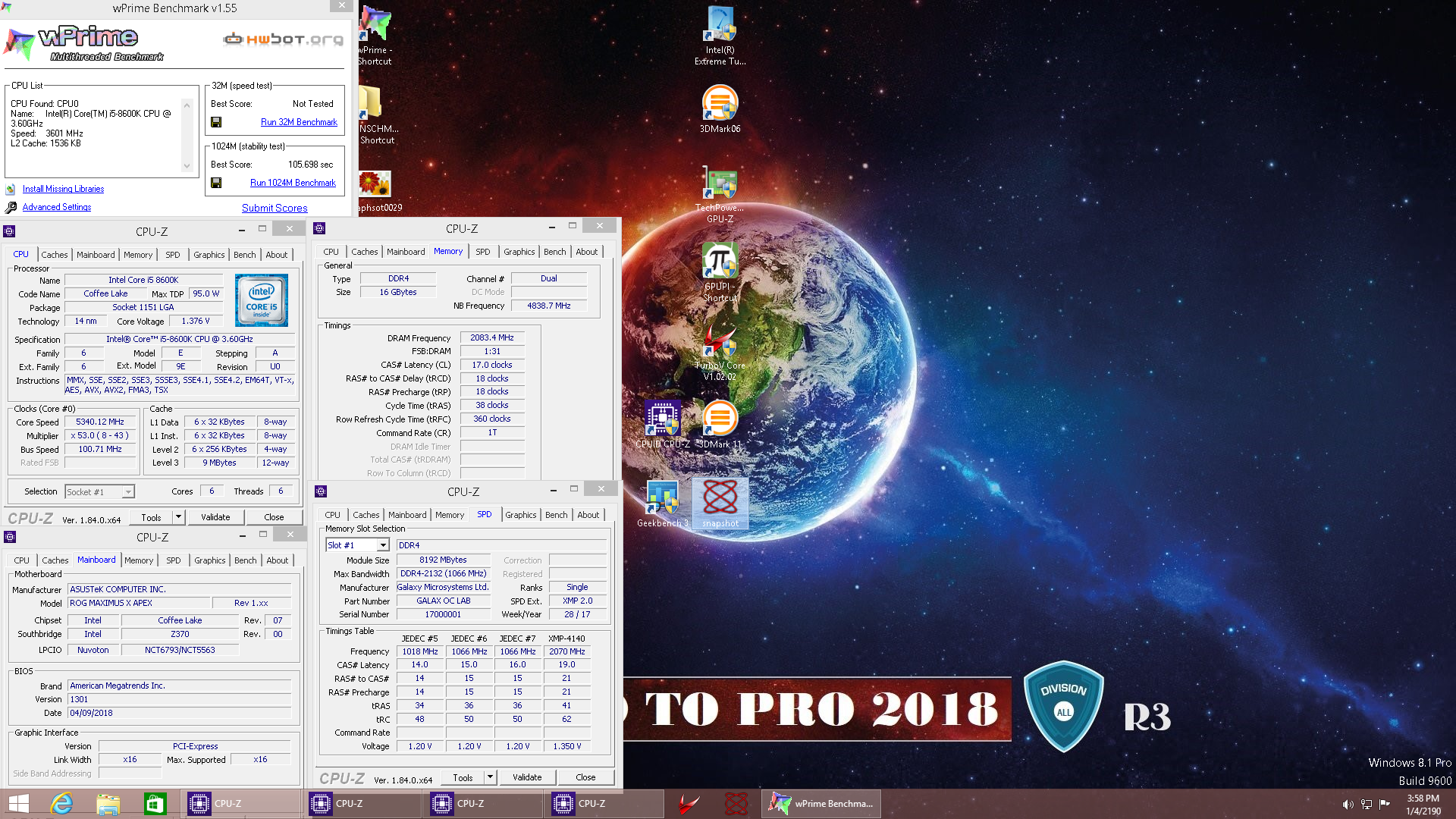This screenshot has width=1456, height=819.
Task: Click the 1024M Best Score 105.698 sec
Action: click(x=310, y=165)
